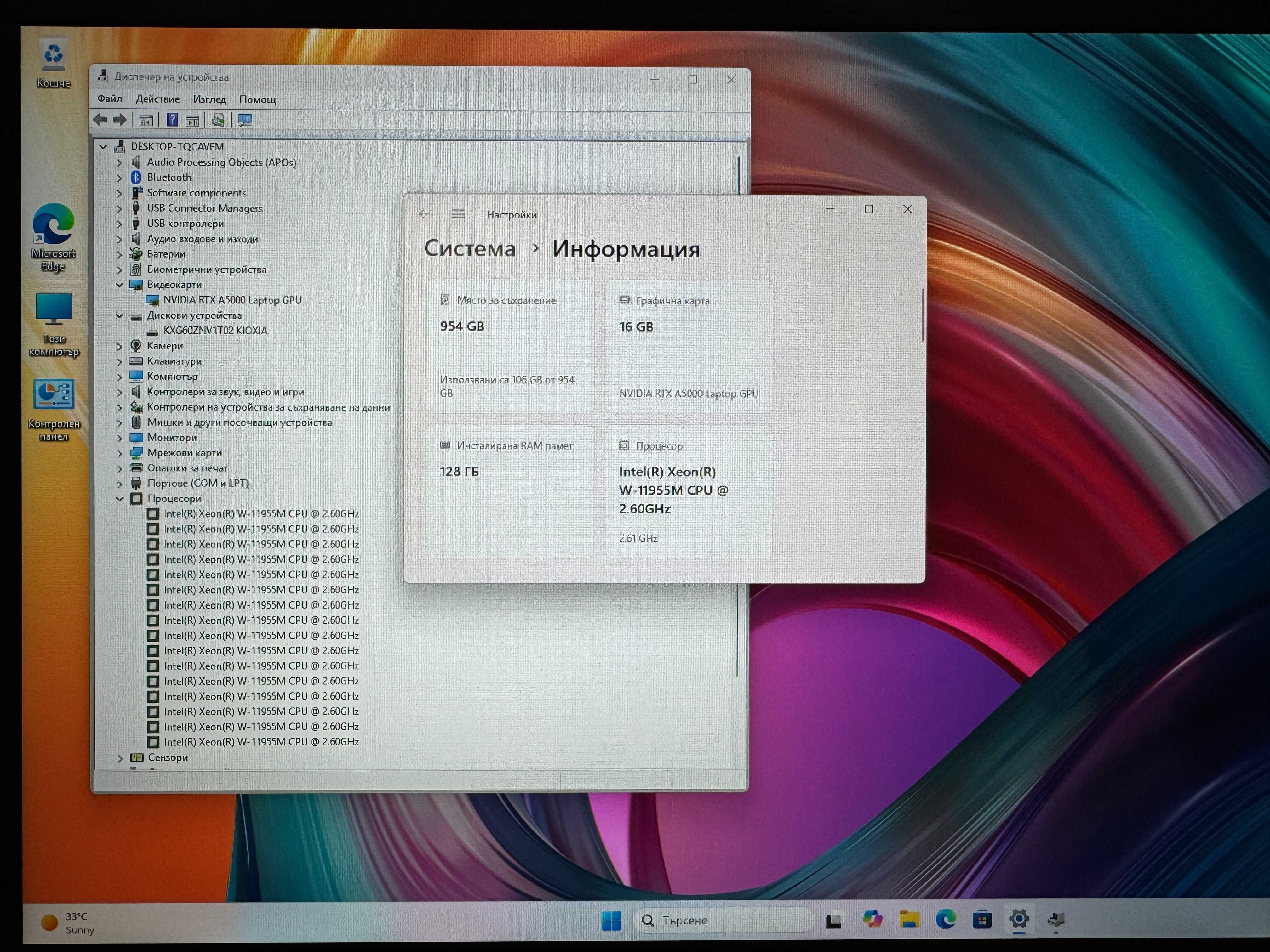Collapse the Дискови устройства category
1270x952 pixels.
pos(119,316)
